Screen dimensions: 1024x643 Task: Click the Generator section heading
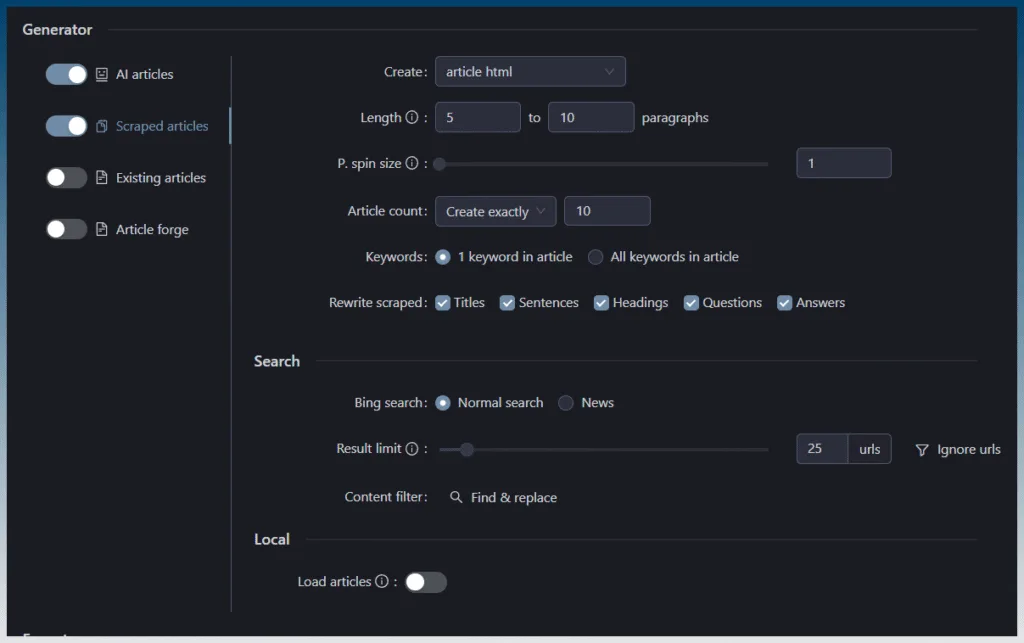(x=57, y=29)
